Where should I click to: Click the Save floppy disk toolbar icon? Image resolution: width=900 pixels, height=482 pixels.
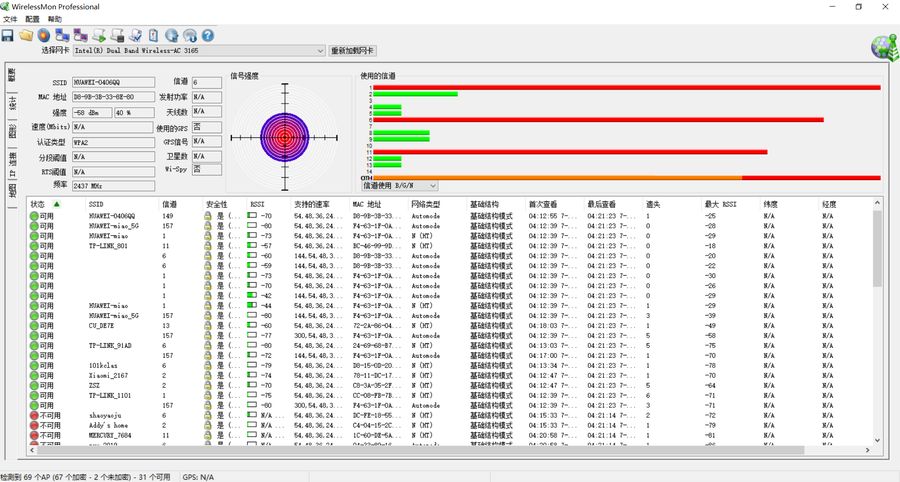tap(7, 36)
